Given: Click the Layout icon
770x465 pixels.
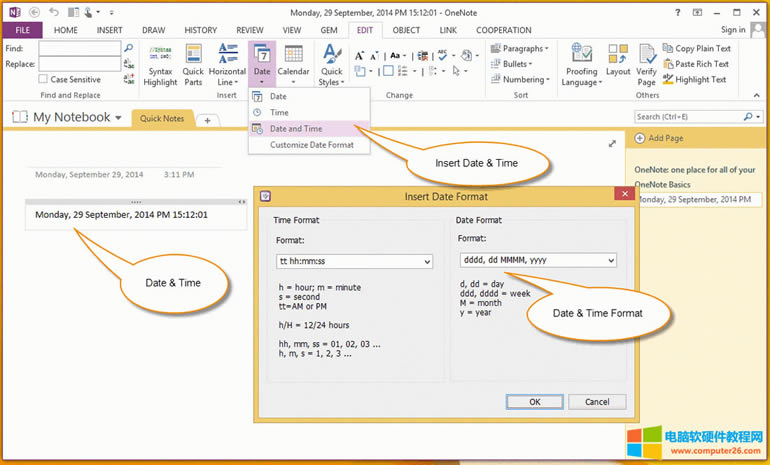Looking at the screenshot, I should [x=618, y=53].
